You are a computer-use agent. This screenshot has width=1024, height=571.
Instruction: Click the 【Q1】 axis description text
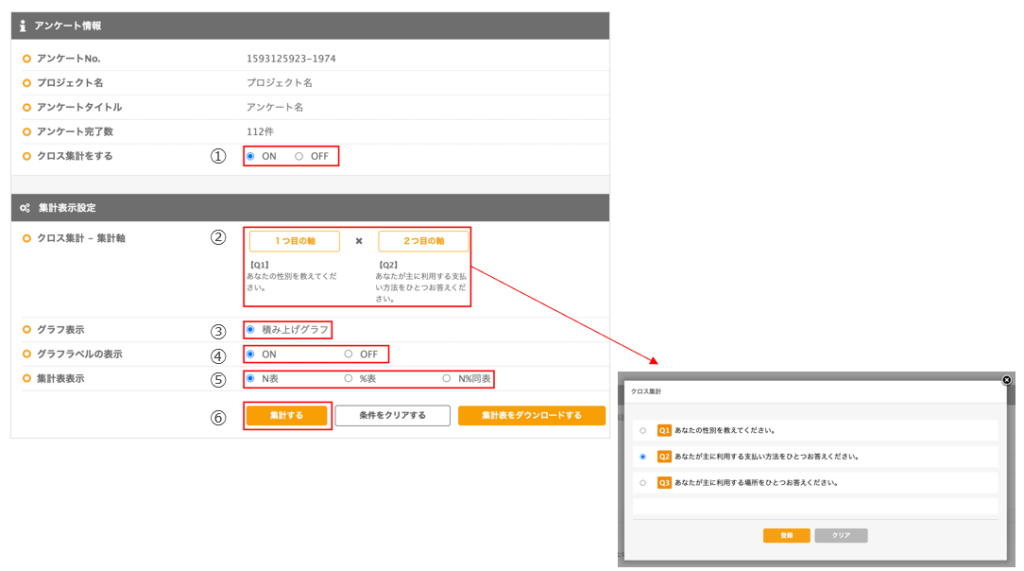(x=291, y=276)
